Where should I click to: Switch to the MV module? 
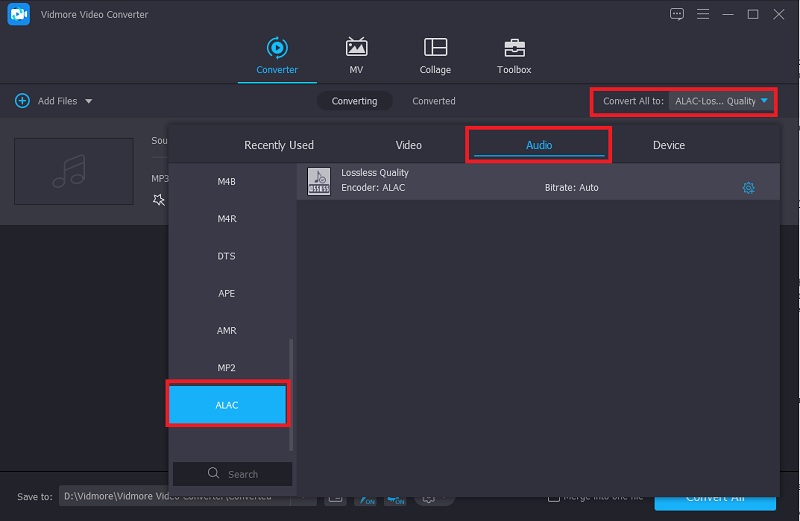pos(356,56)
